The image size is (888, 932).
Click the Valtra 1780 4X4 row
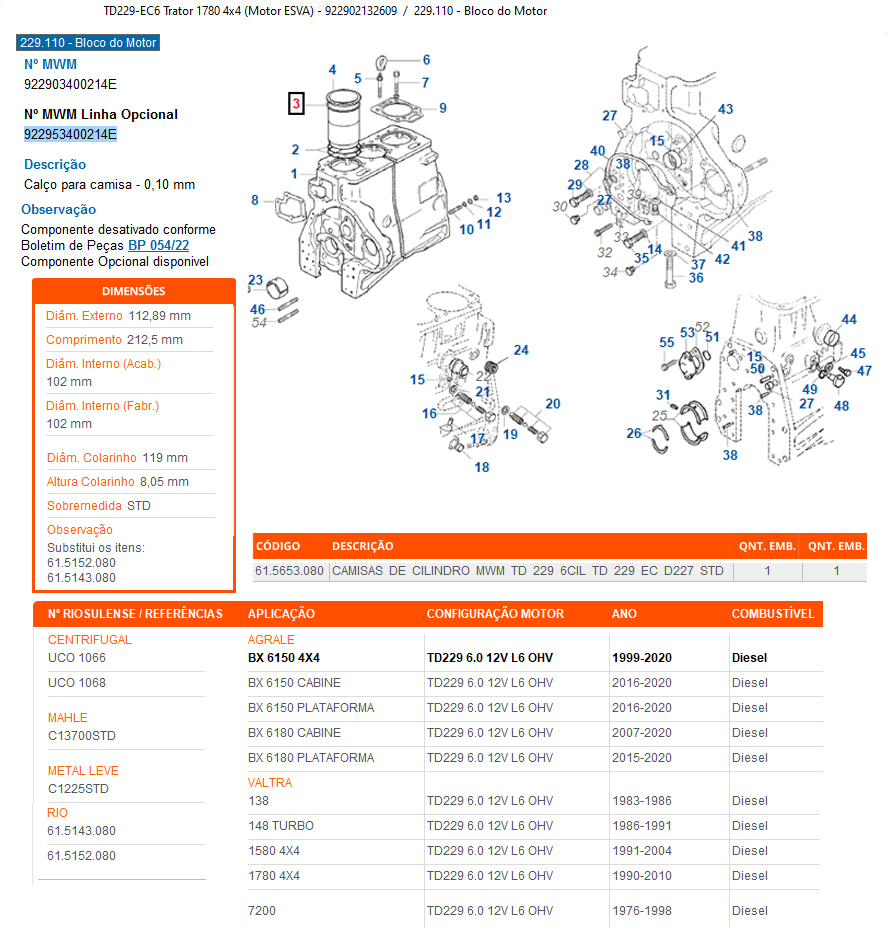click(274, 876)
